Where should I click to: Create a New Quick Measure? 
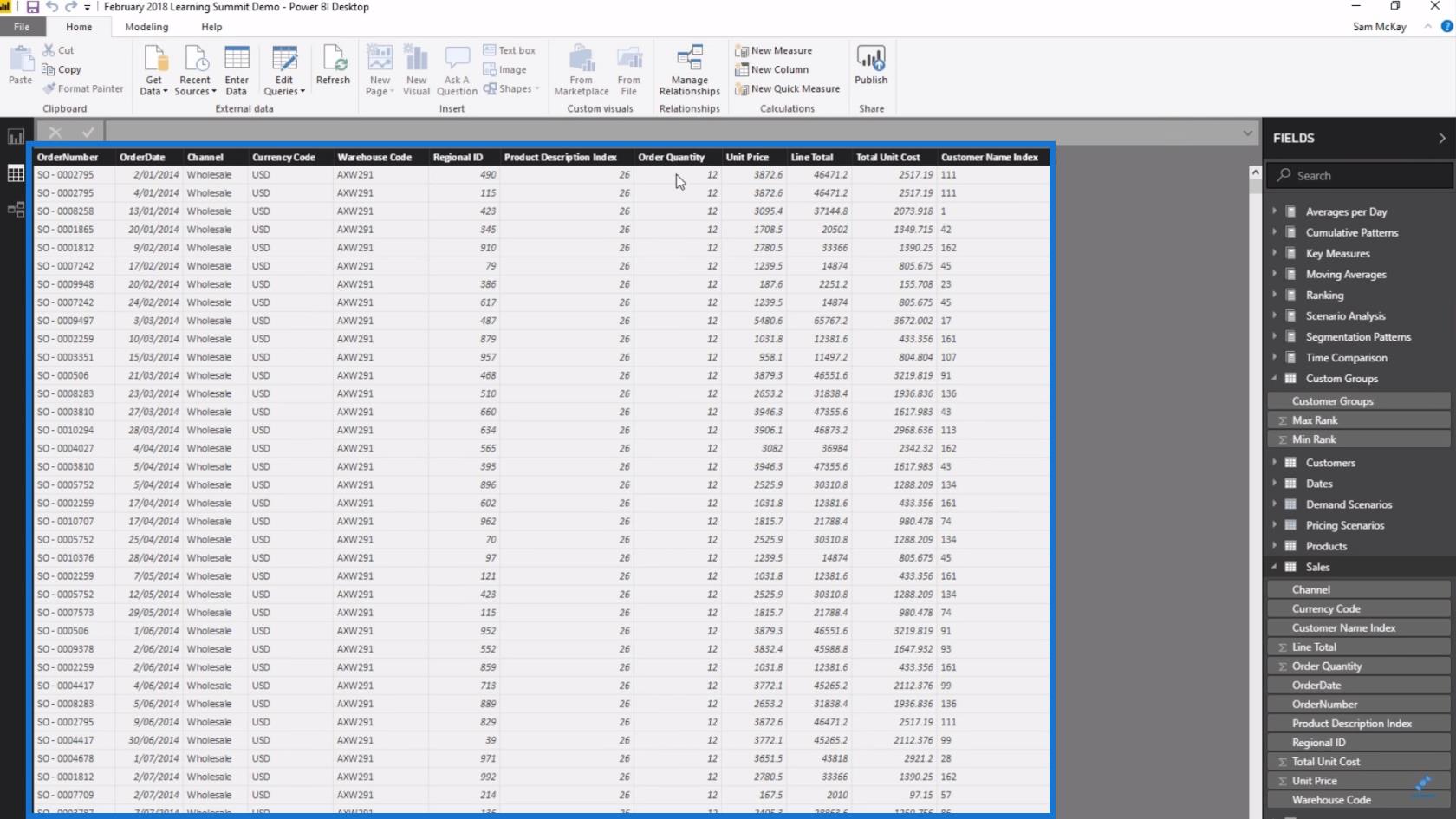[x=787, y=88]
